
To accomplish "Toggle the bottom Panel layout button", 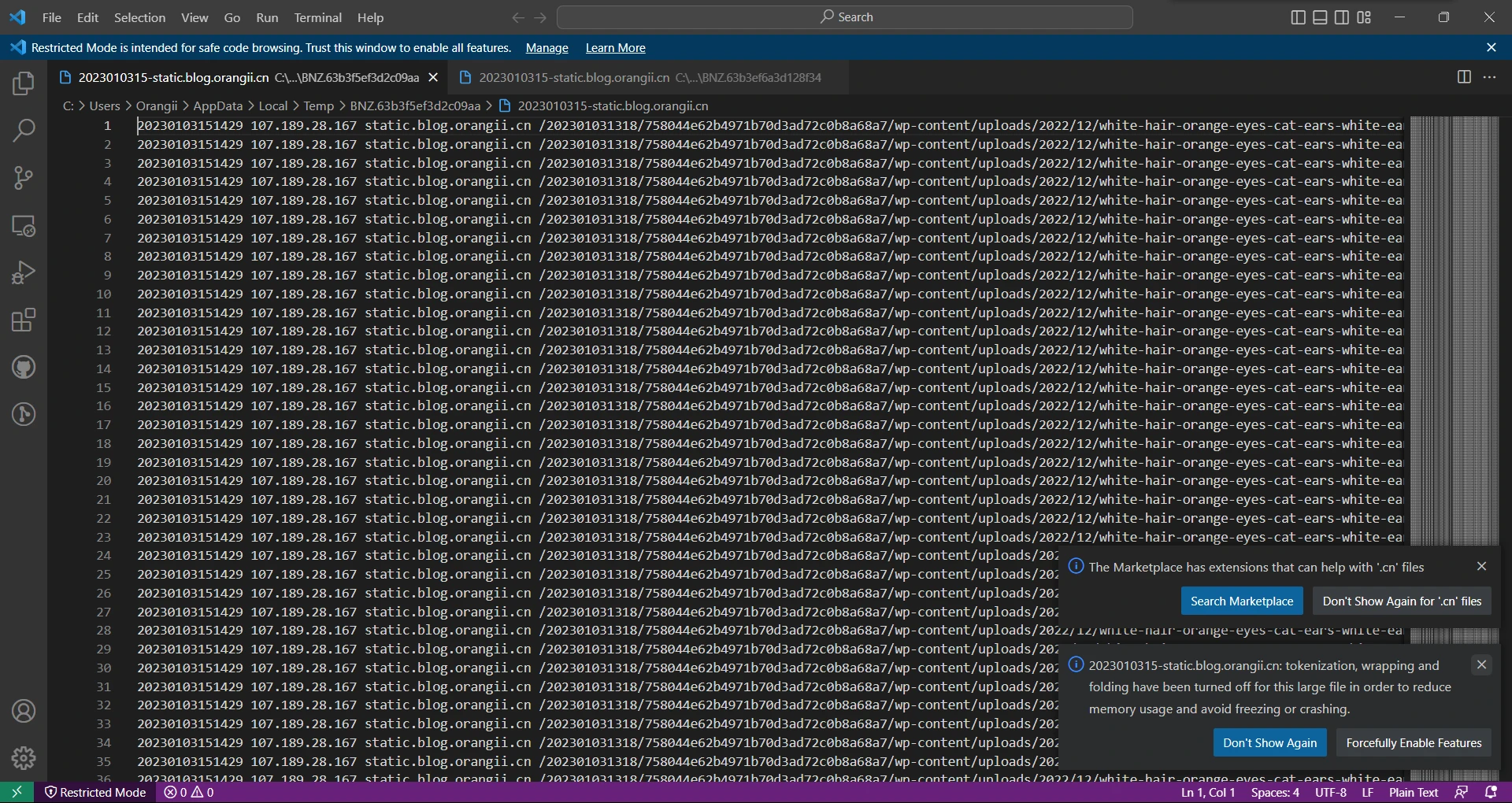I will (1320, 17).
